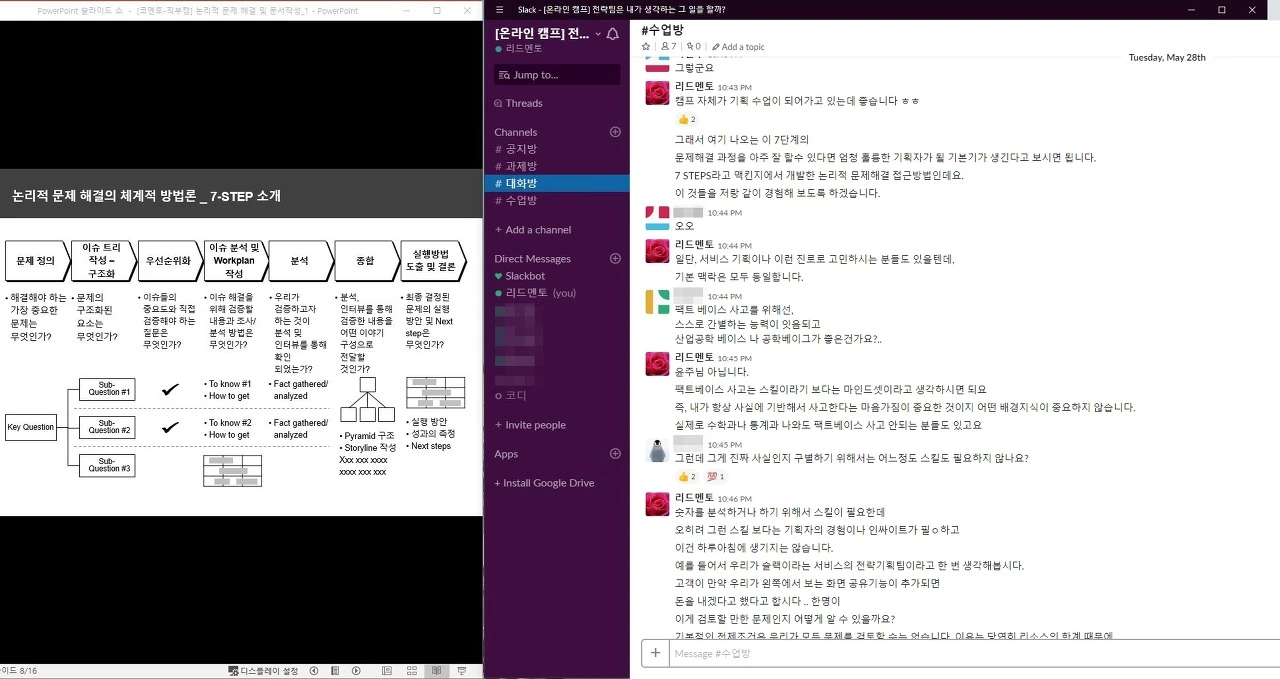View the member count of #수업방
Viewport: 1280px width, 679px height.
(x=668, y=46)
